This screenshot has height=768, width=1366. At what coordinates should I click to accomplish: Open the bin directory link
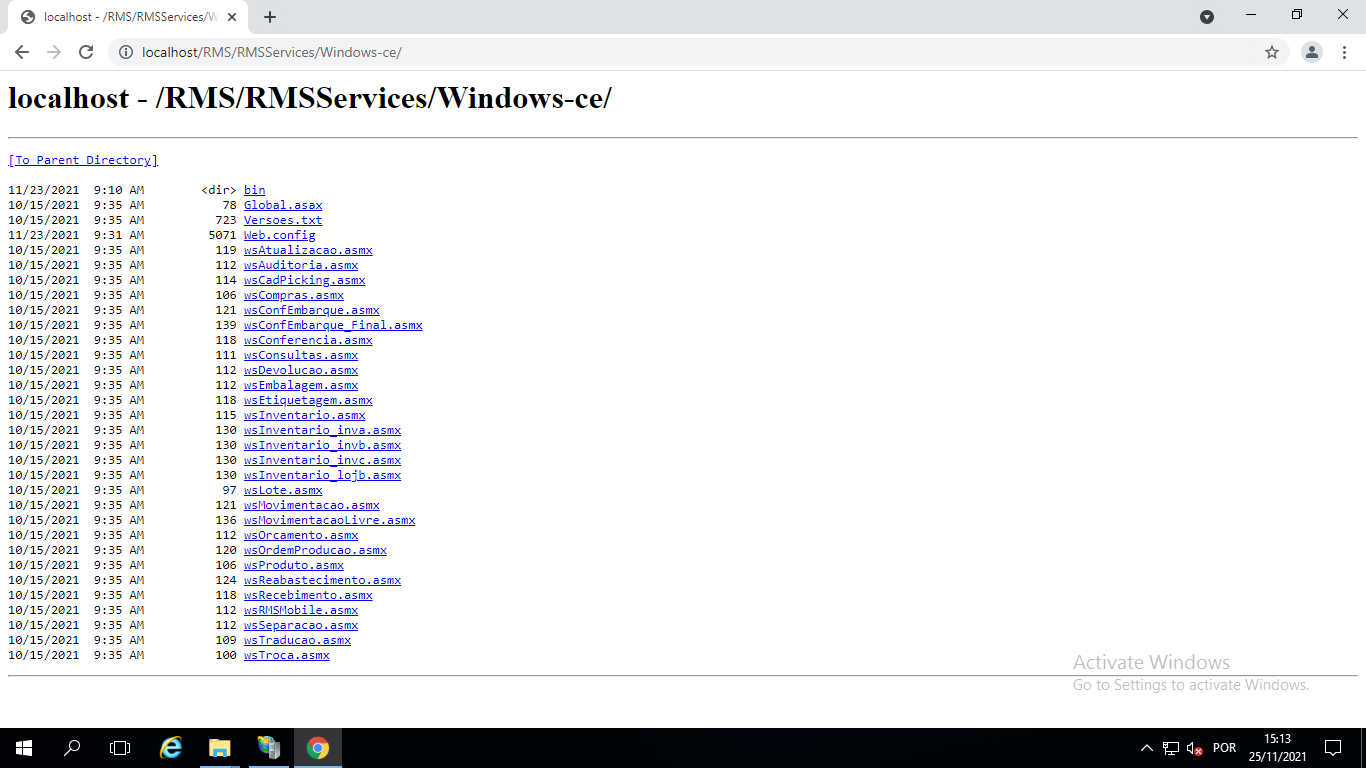tap(254, 190)
